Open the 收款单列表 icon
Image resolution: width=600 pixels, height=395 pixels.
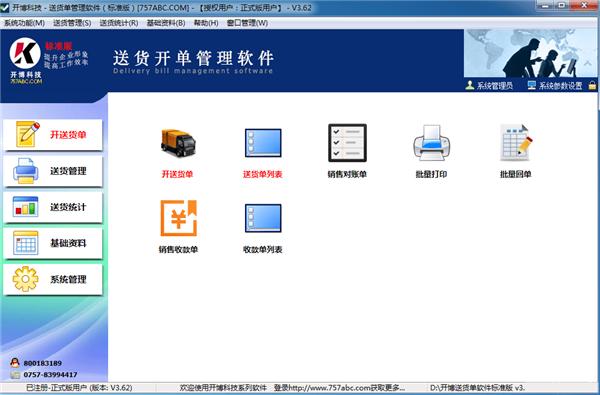coord(263,218)
